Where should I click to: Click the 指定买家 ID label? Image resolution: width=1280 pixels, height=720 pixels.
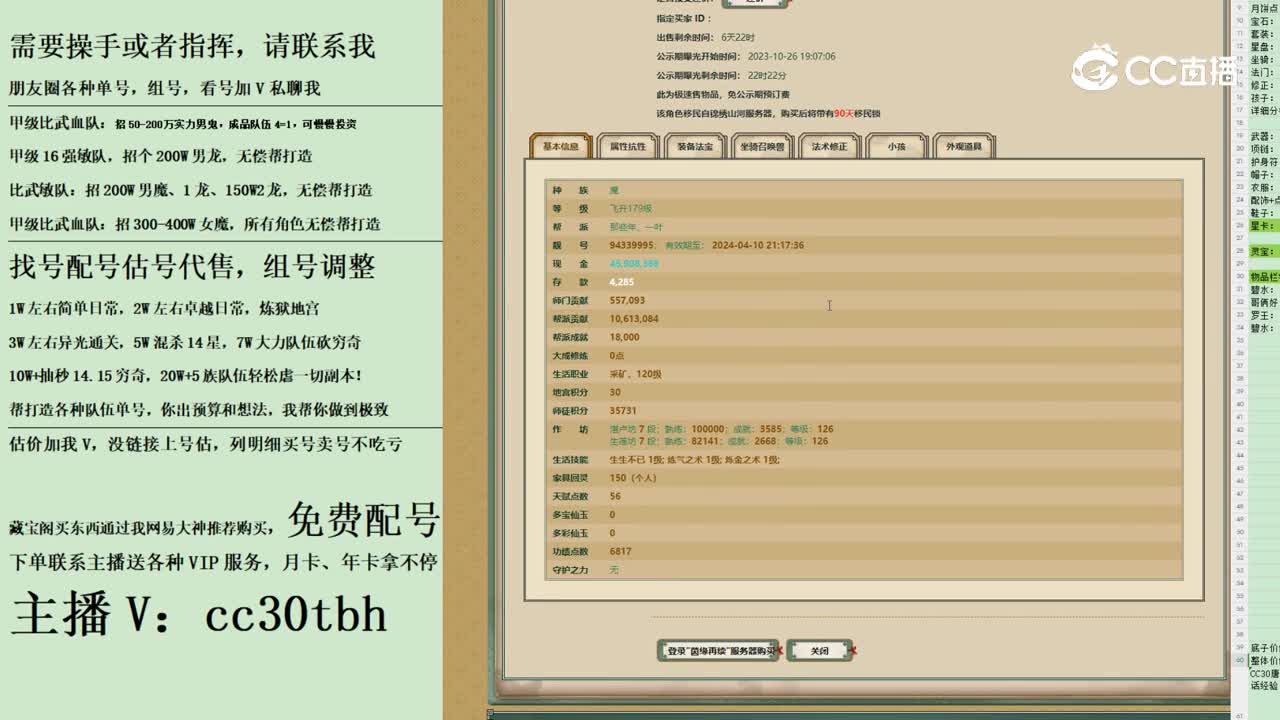[684, 19]
